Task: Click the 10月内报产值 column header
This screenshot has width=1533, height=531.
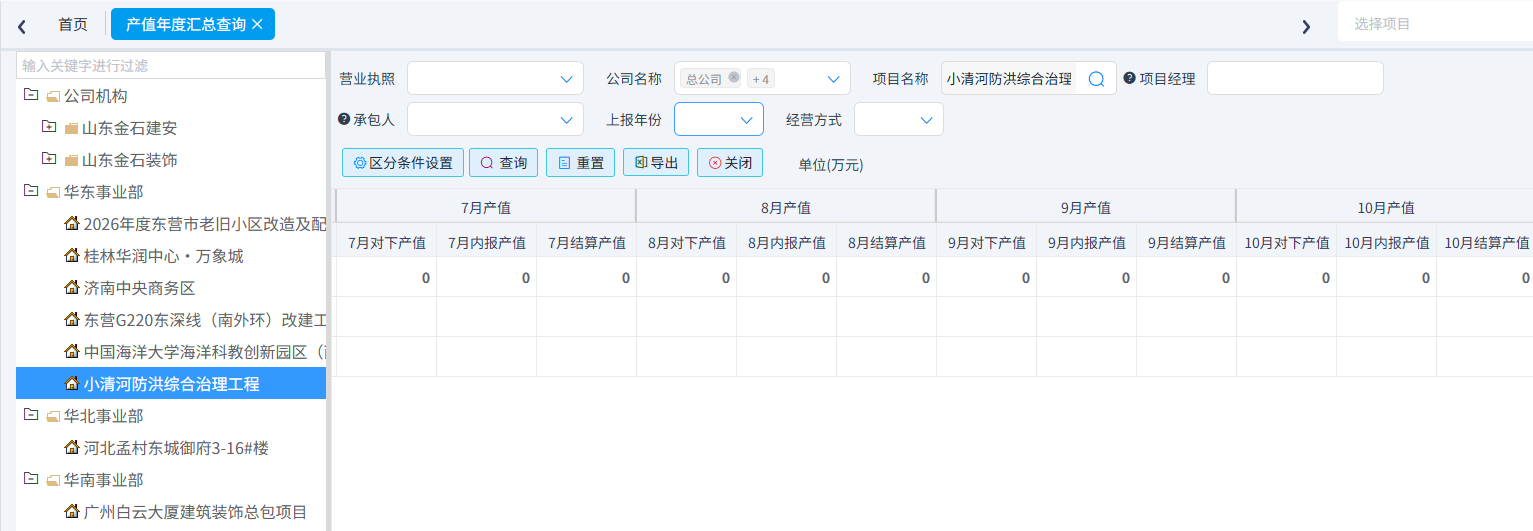Action: coord(1386,242)
